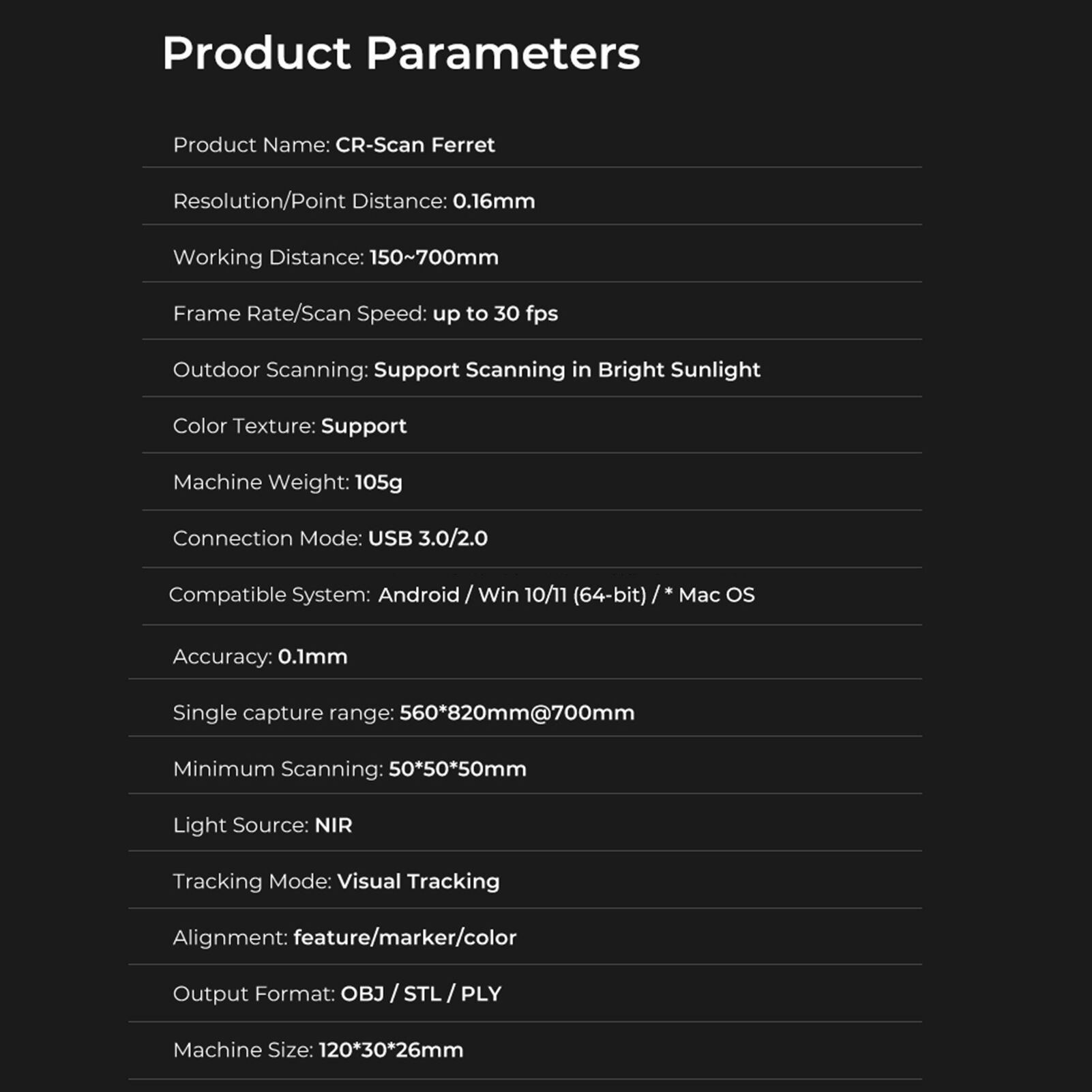
Task: Select the 560*820mm@700mm capture range
Action: tap(517, 713)
